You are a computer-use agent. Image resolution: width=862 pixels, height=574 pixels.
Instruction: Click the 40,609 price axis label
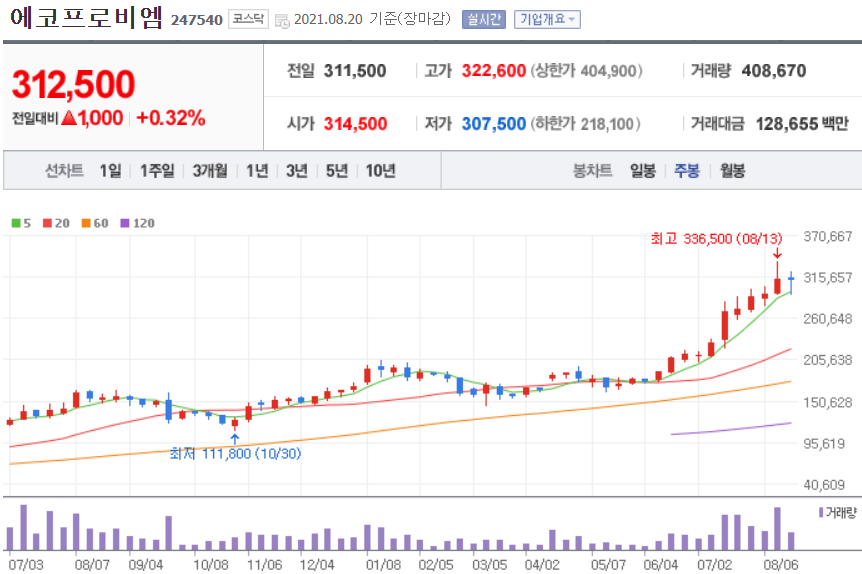click(x=824, y=485)
